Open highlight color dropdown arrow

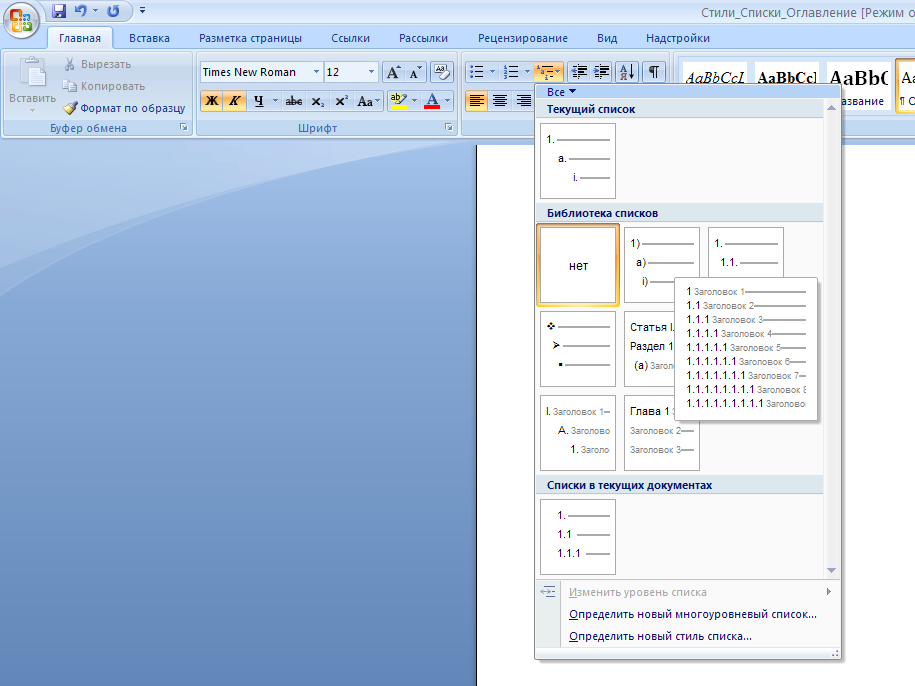click(414, 101)
